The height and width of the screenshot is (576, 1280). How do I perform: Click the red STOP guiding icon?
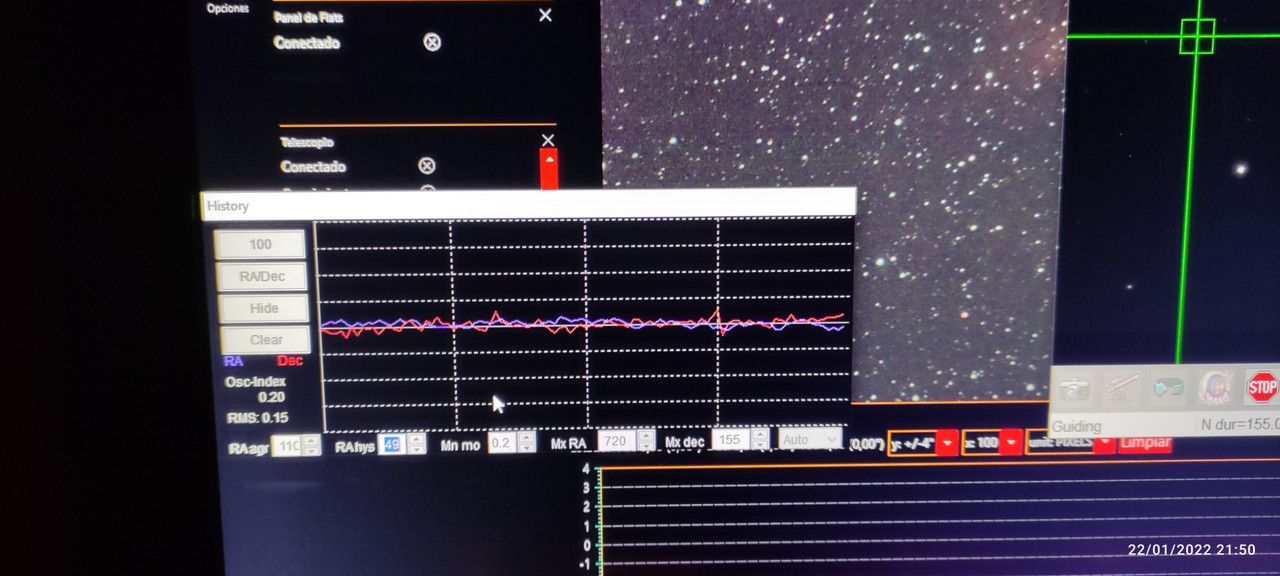(1262, 387)
